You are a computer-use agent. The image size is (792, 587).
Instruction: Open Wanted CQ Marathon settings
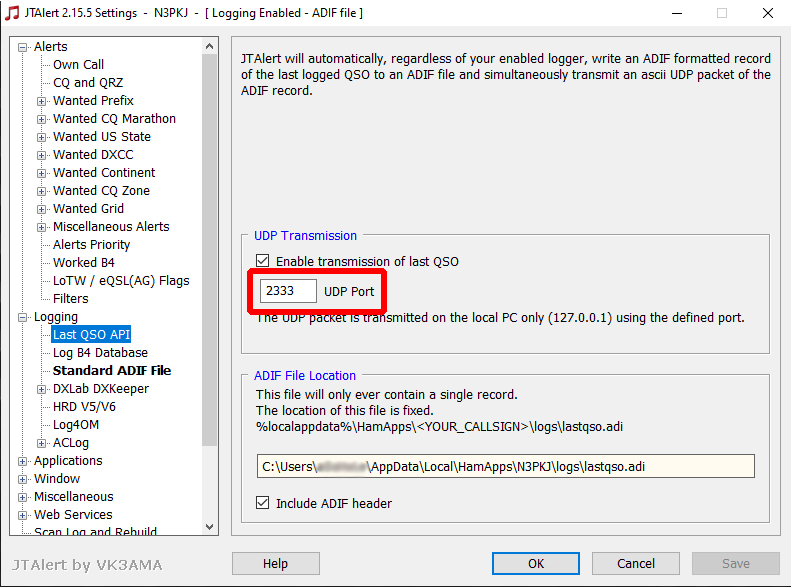tap(114, 119)
